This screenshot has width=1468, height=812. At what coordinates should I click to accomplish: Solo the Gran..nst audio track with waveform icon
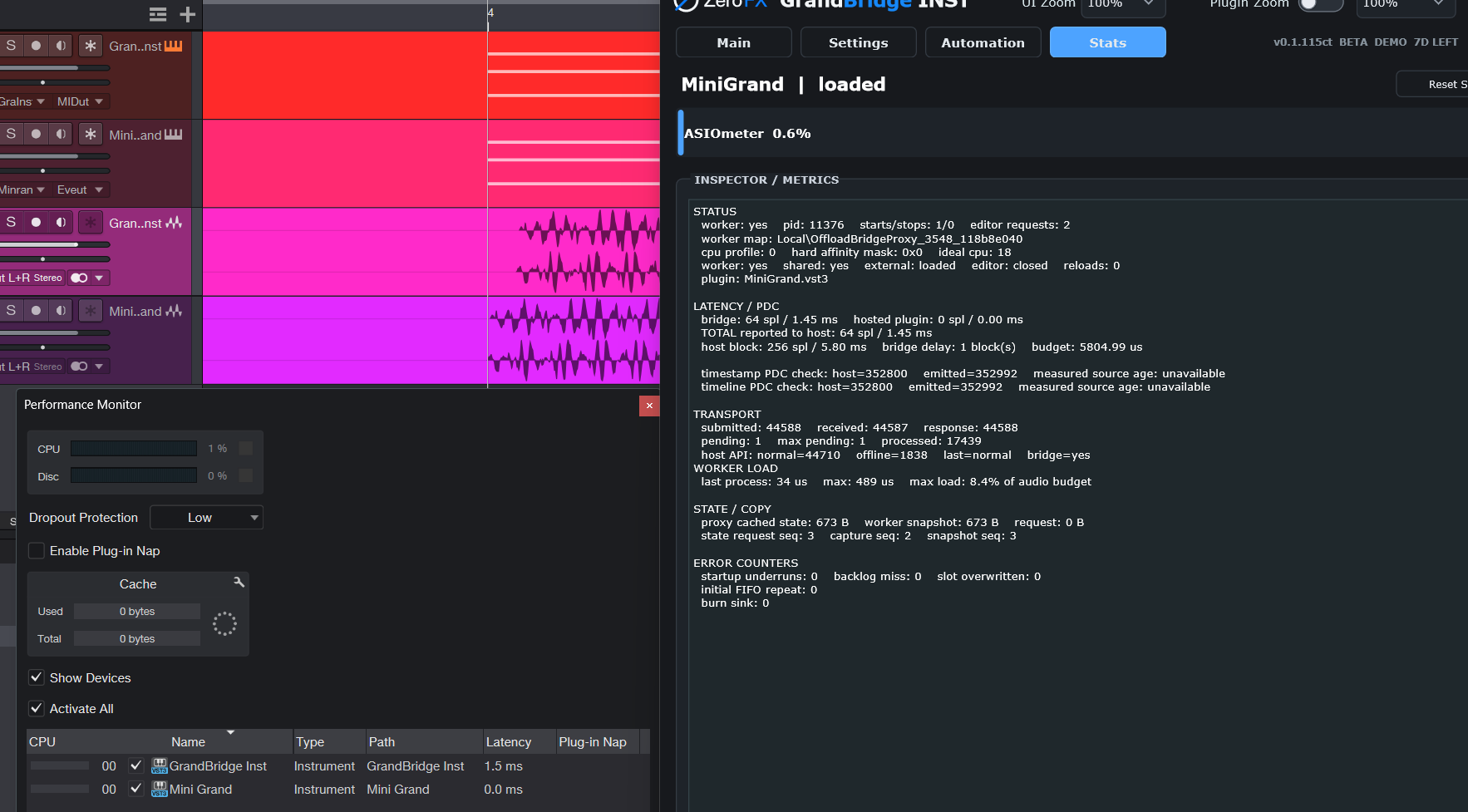point(11,222)
